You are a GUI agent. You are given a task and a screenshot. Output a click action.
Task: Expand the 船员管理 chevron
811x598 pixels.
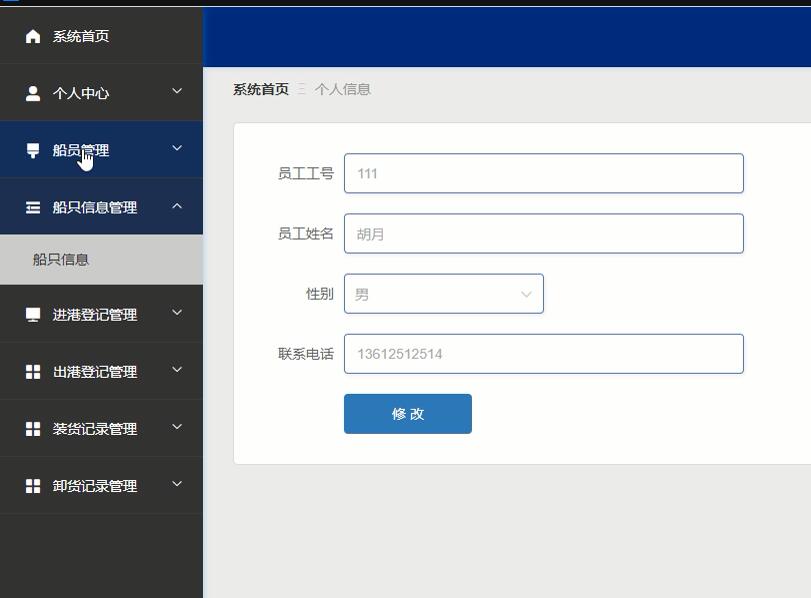pyautogui.click(x=177, y=148)
